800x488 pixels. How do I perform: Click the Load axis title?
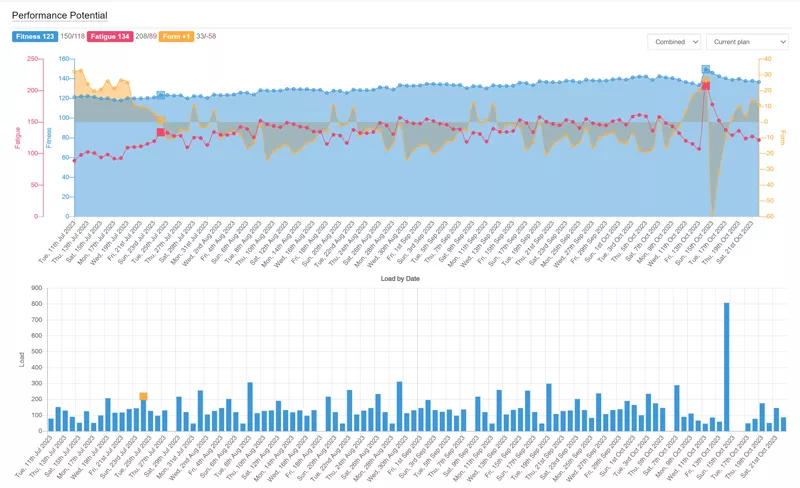(22, 359)
